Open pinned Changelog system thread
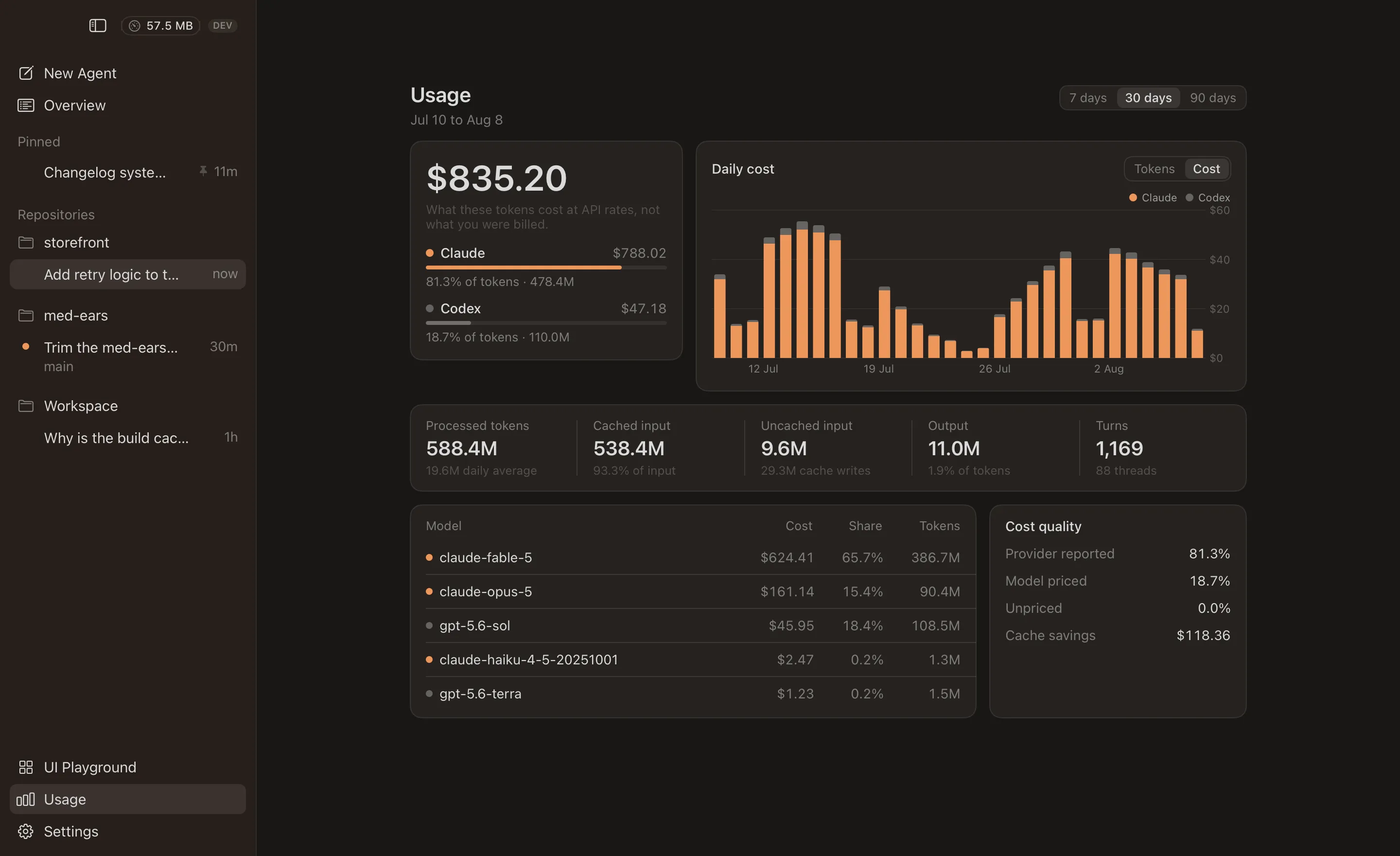1400x856 pixels. tap(128, 172)
